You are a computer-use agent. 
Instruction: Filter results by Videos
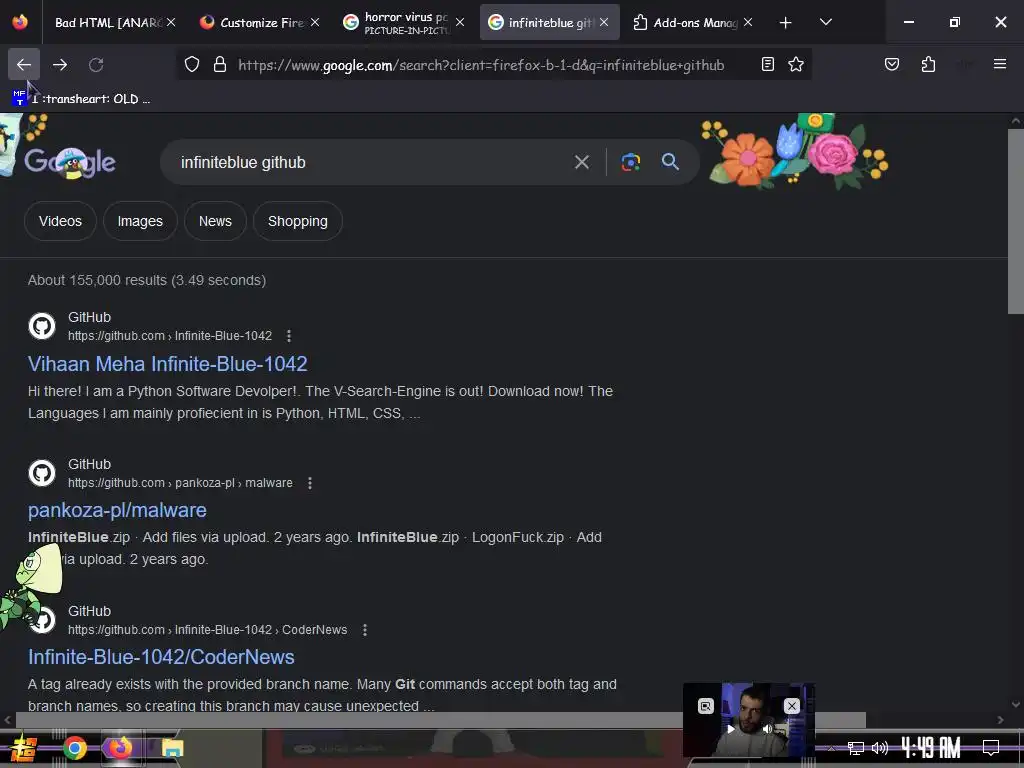click(x=60, y=221)
